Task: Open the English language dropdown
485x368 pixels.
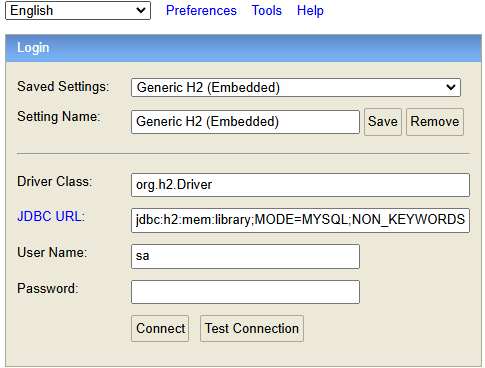Action: [x=78, y=11]
